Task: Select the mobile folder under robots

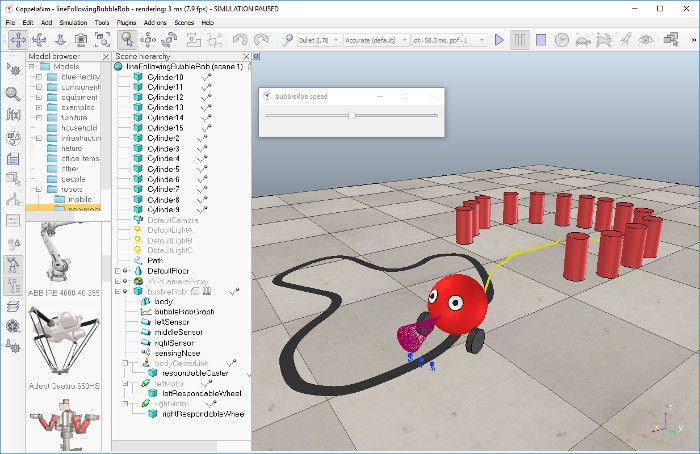Action: [80, 200]
